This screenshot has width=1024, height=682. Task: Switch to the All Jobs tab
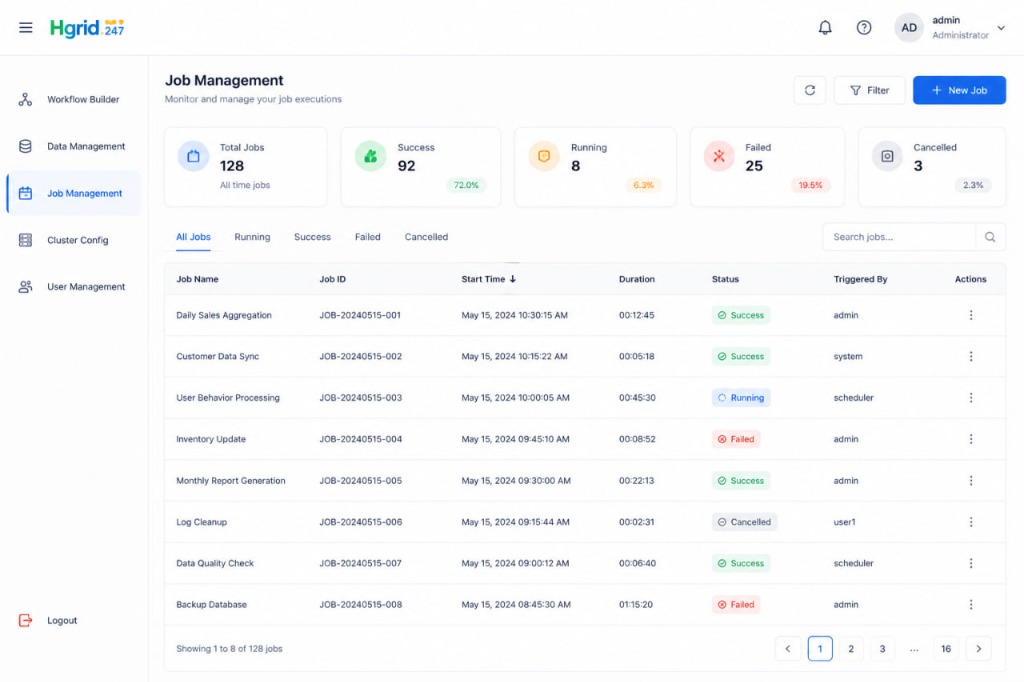pyautogui.click(x=193, y=236)
